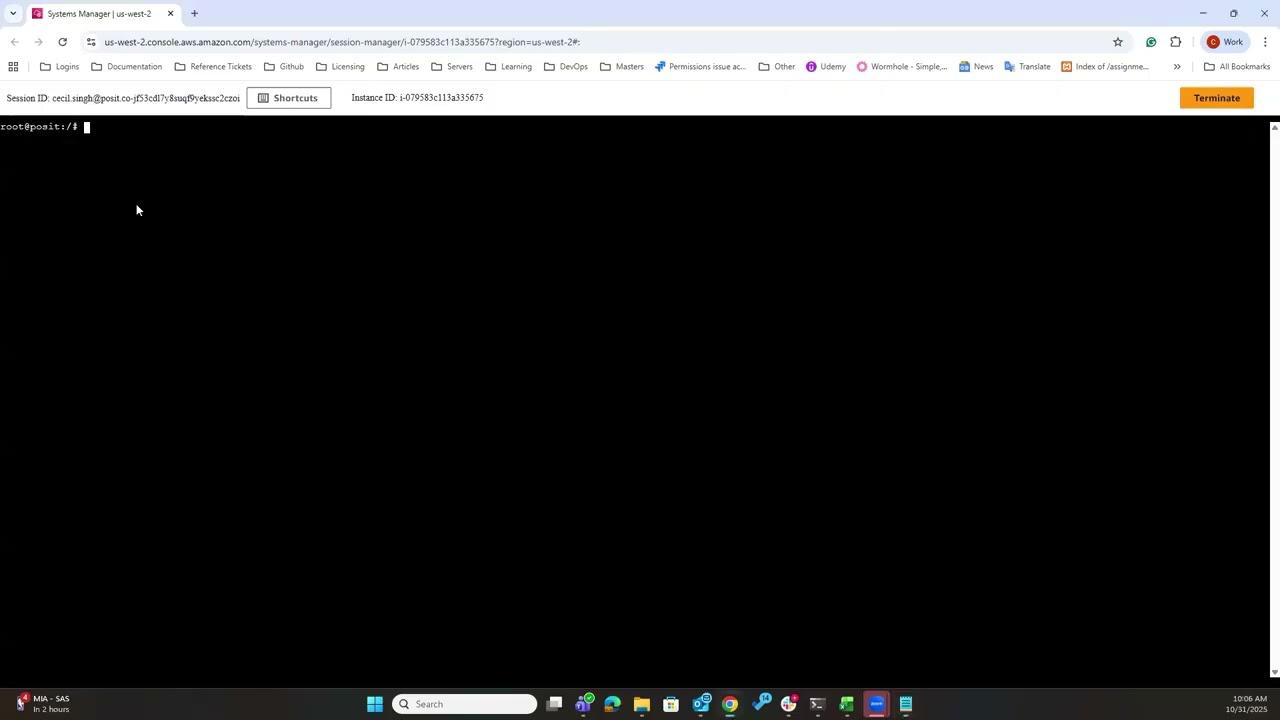Reload the Systems Manager page

[x=62, y=42]
